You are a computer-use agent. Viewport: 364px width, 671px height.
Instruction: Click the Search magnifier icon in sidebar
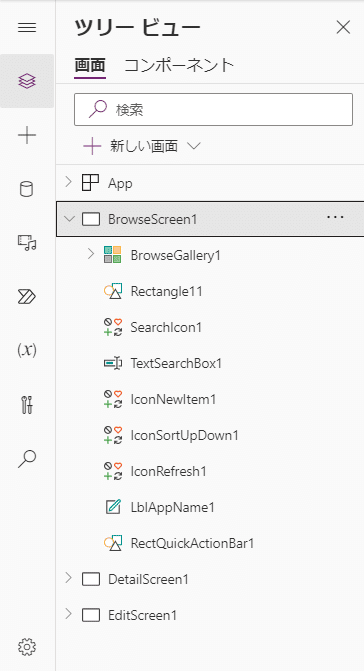(x=27, y=459)
